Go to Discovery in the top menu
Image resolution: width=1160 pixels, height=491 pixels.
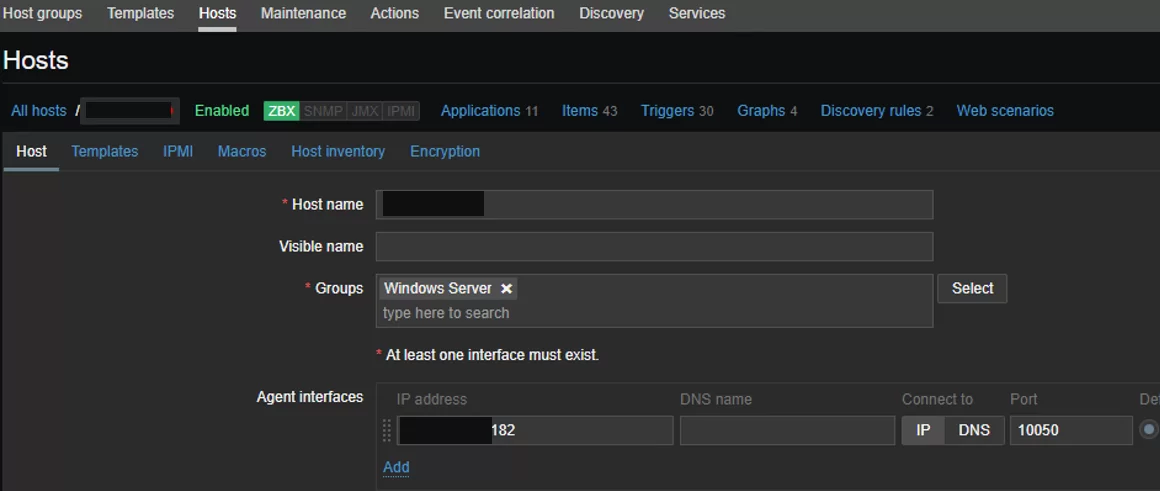[x=611, y=14]
